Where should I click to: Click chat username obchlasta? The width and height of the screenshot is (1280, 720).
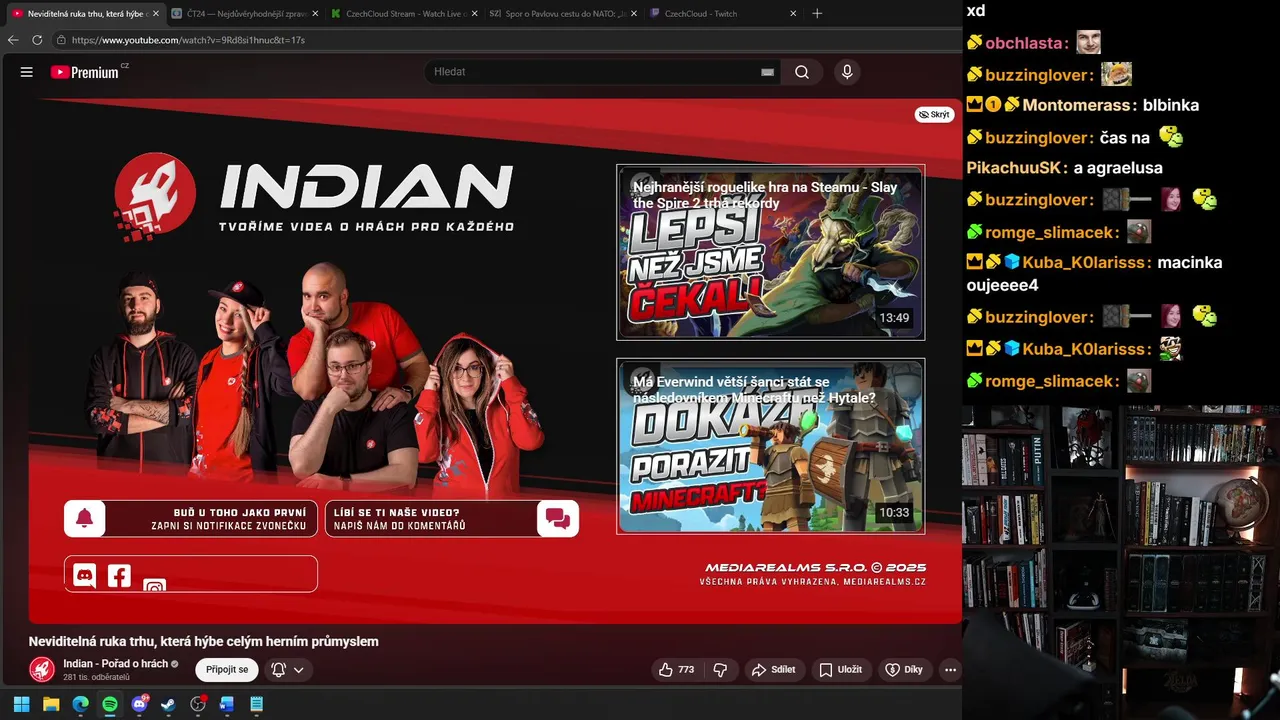pos(1023,43)
